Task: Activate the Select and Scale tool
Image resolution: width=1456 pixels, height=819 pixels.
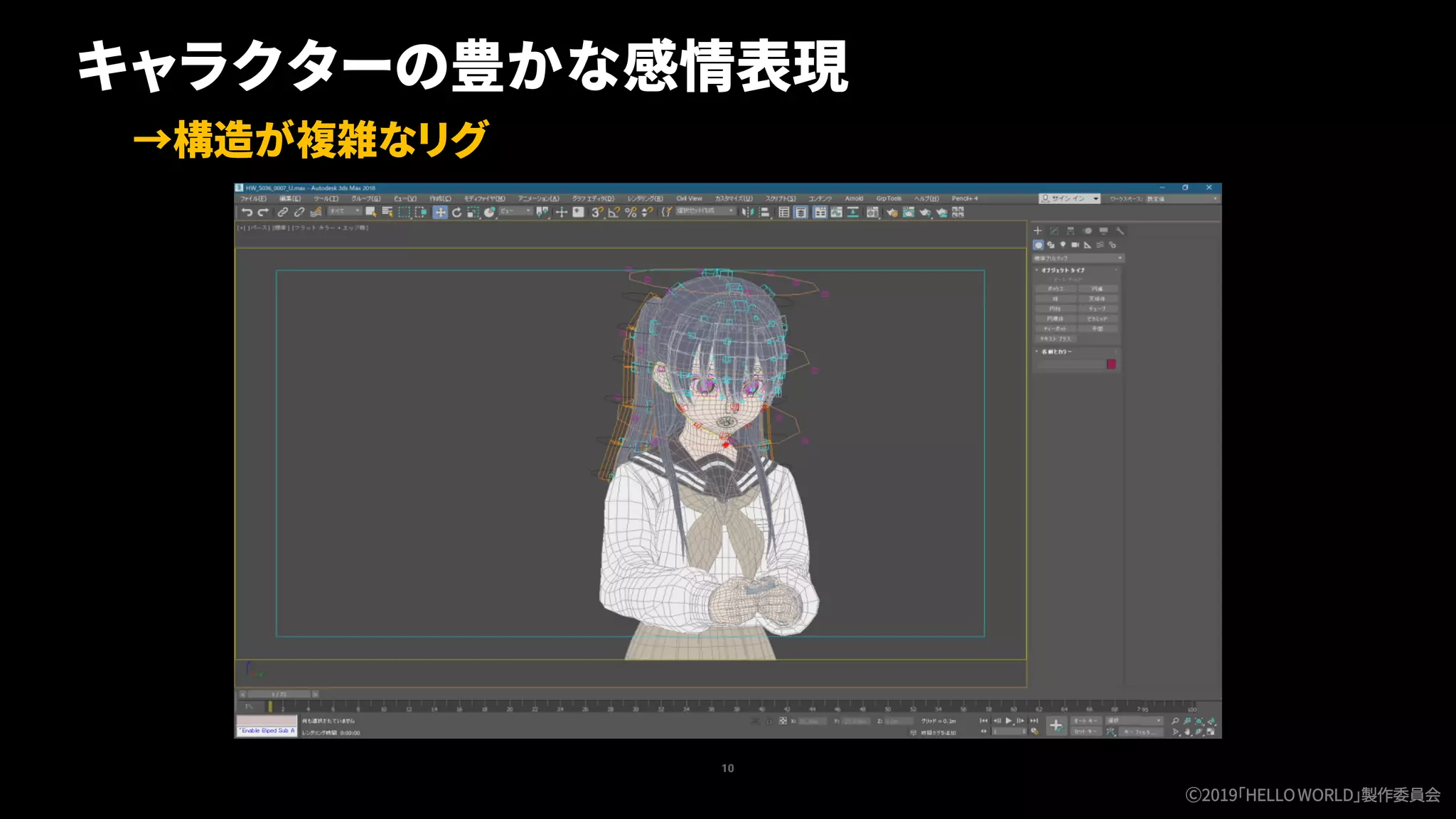Action: point(473,212)
